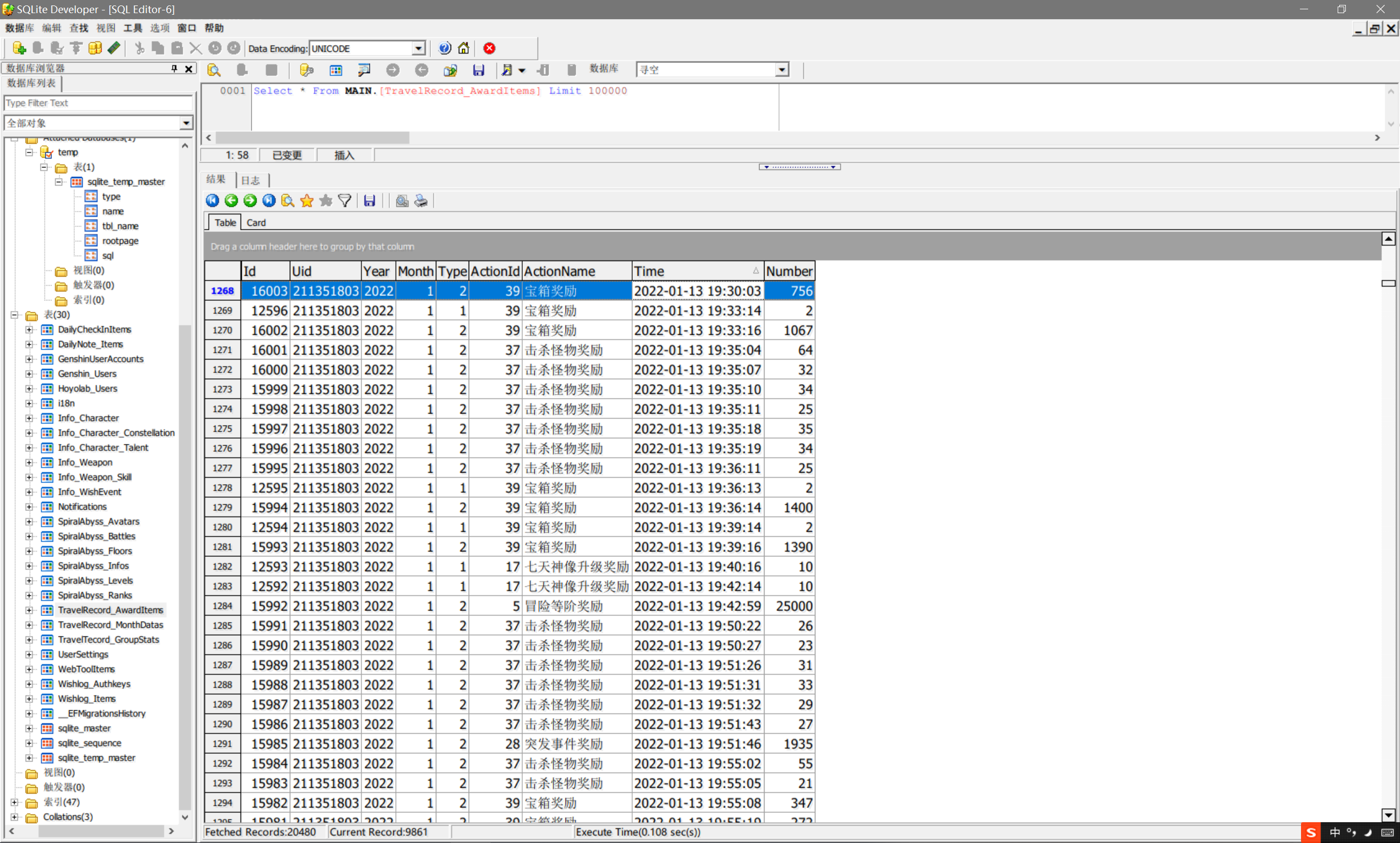This screenshot has height=843, width=1400.
Task: Click the magnifier execute-query icon in editor toolbar
Action: point(214,70)
